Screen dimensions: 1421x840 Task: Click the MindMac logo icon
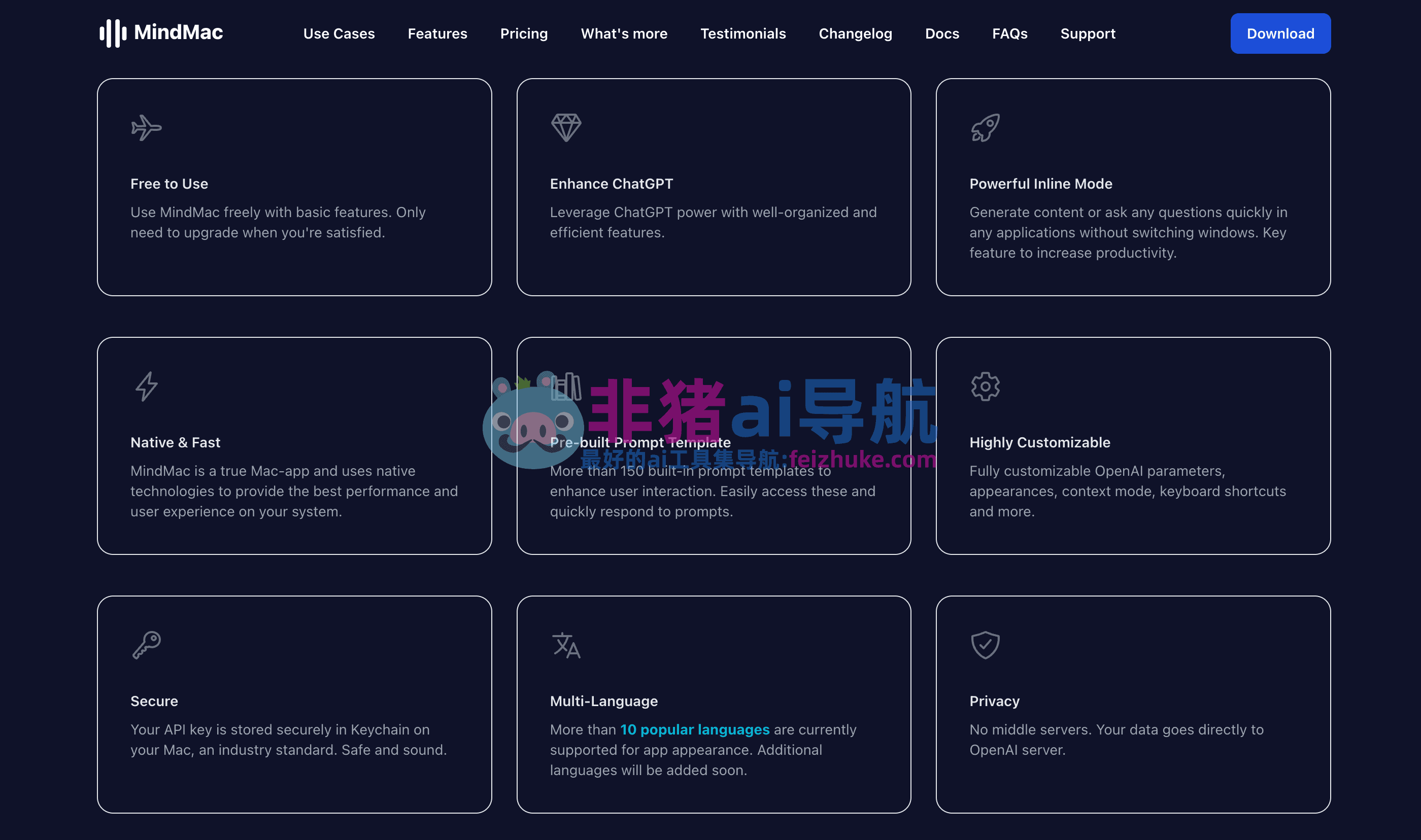click(x=113, y=33)
